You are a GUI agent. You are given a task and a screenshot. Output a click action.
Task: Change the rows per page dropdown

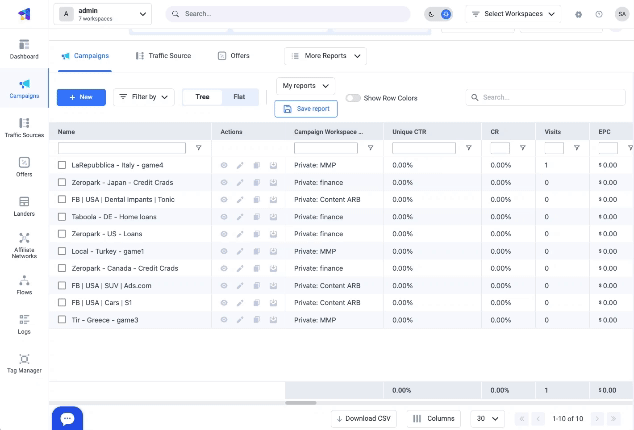(x=487, y=419)
